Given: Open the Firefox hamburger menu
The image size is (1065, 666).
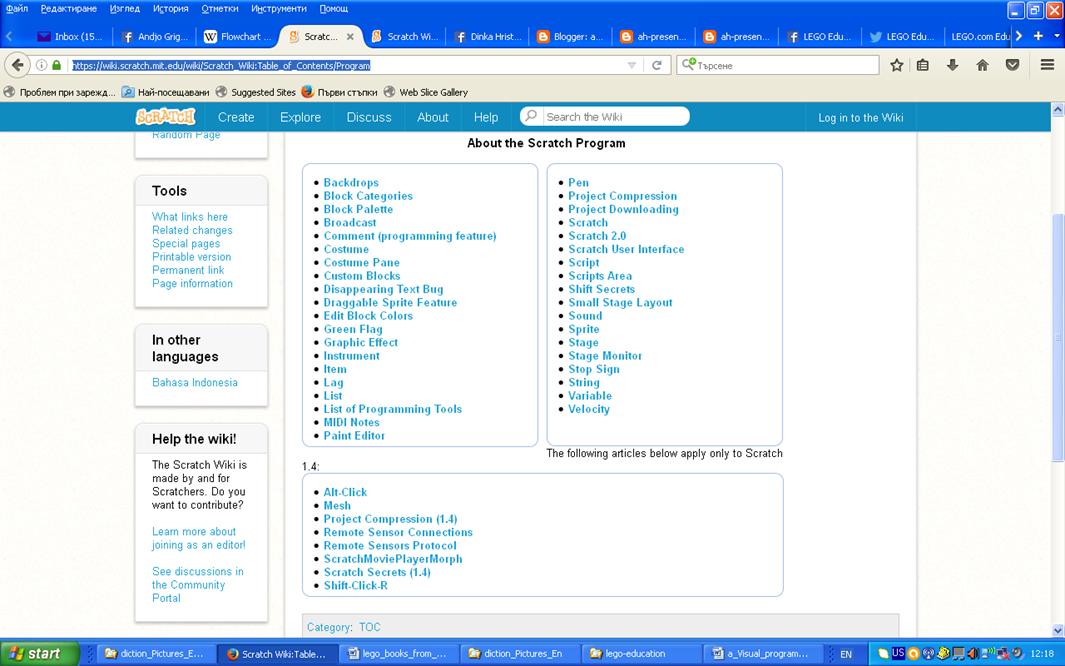Looking at the screenshot, I should pyautogui.click(x=1046, y=64).
